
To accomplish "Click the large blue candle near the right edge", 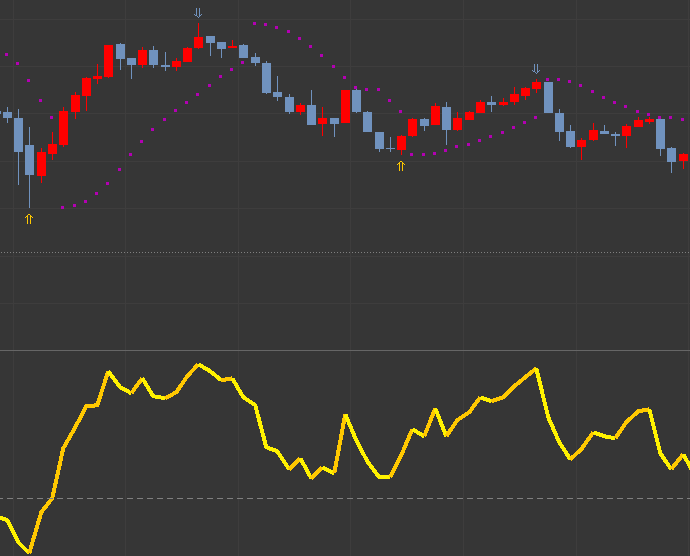I will pyautogui.click(x=660, y=134).
